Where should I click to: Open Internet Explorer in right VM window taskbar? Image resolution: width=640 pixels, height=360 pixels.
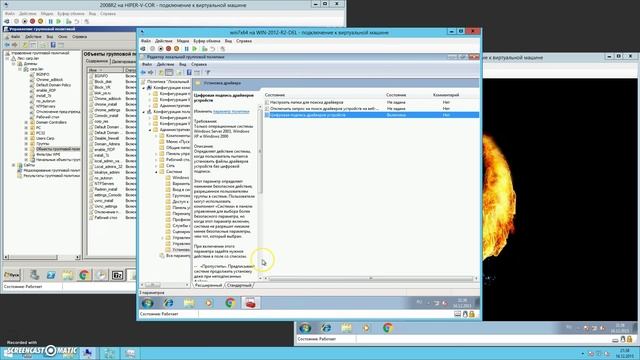click(x=326, y=328)
